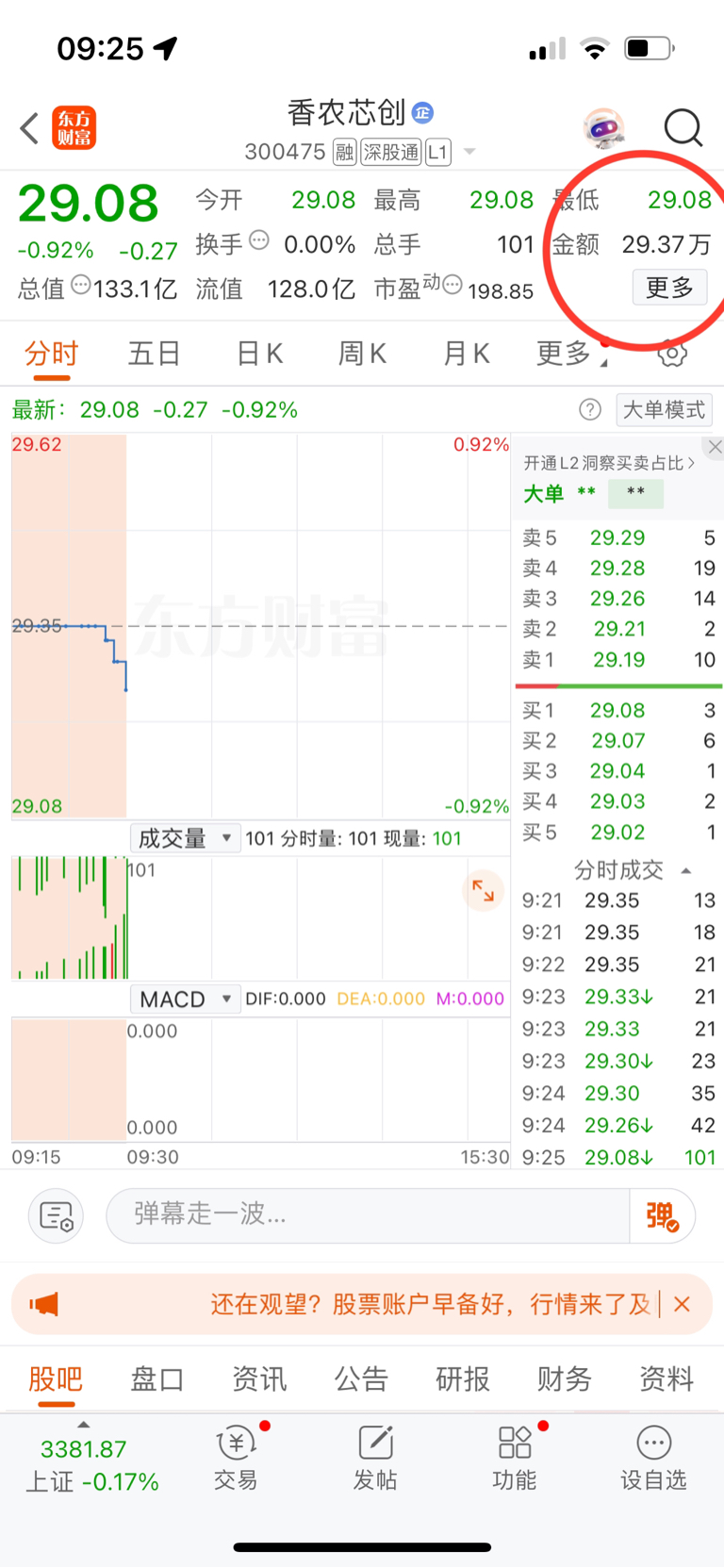Open the 还在观望 account banner text
724x1568 pixels.
click(x=430, y=1305)
